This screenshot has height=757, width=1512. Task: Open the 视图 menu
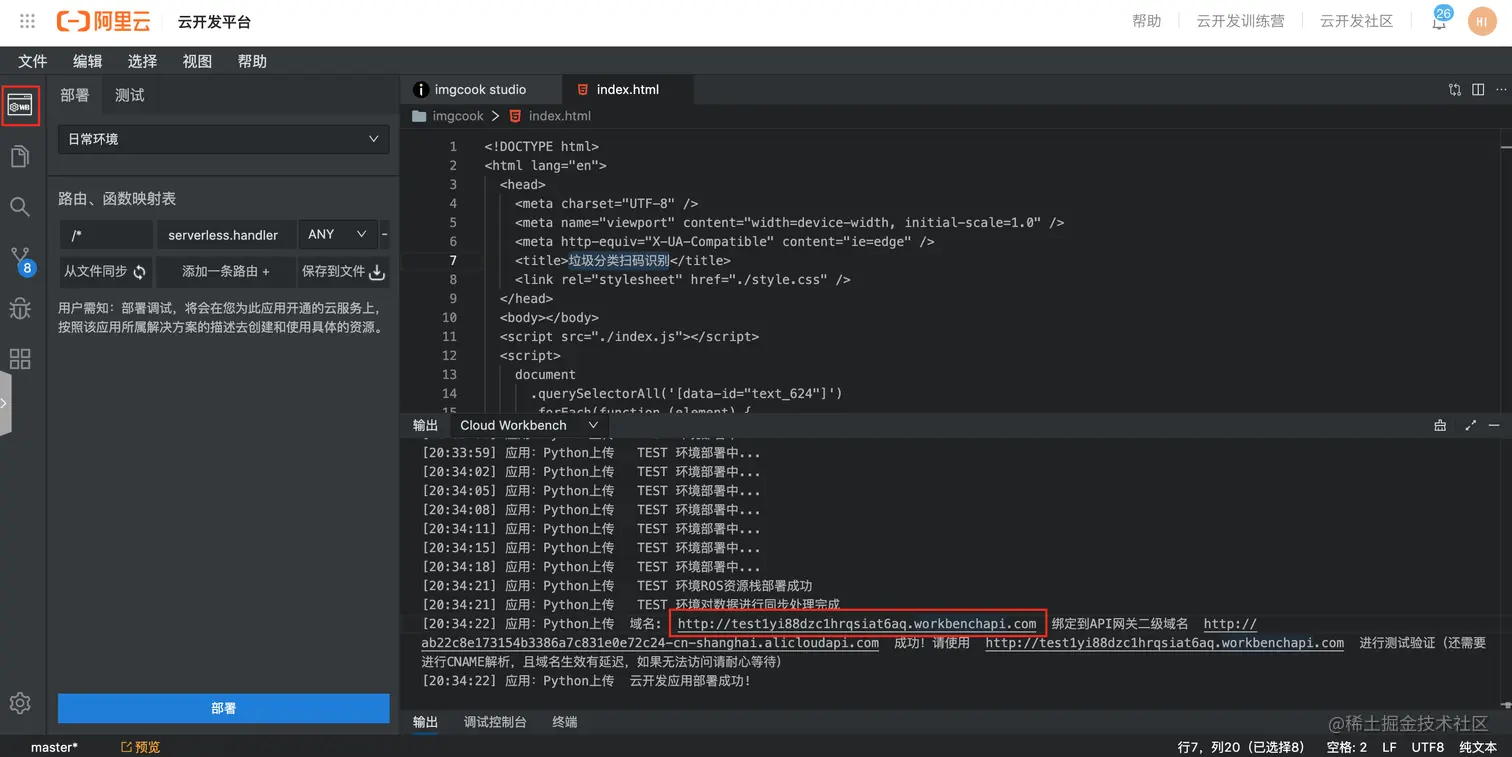coord(198,61)
